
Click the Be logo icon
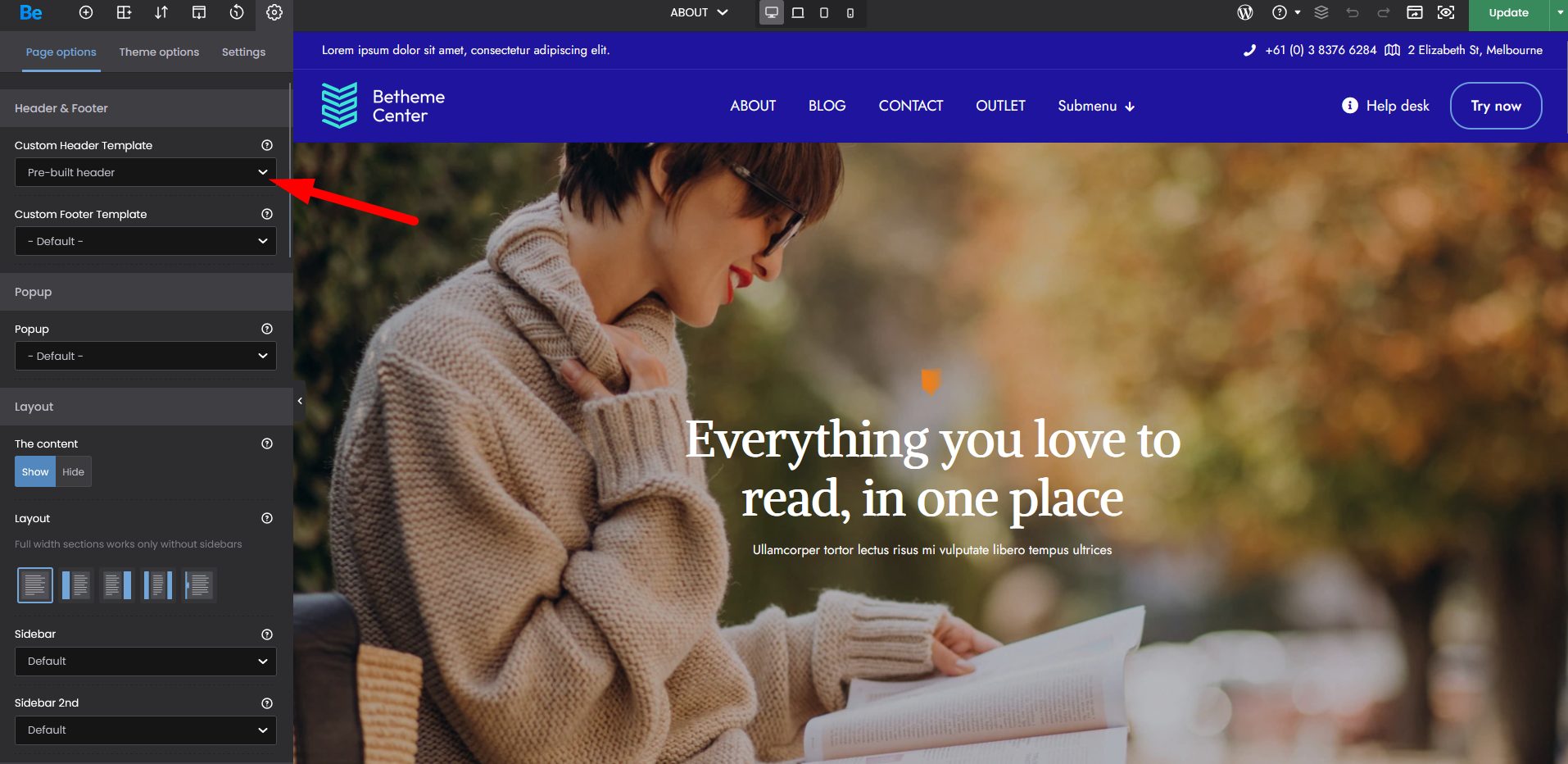[31, 12]
